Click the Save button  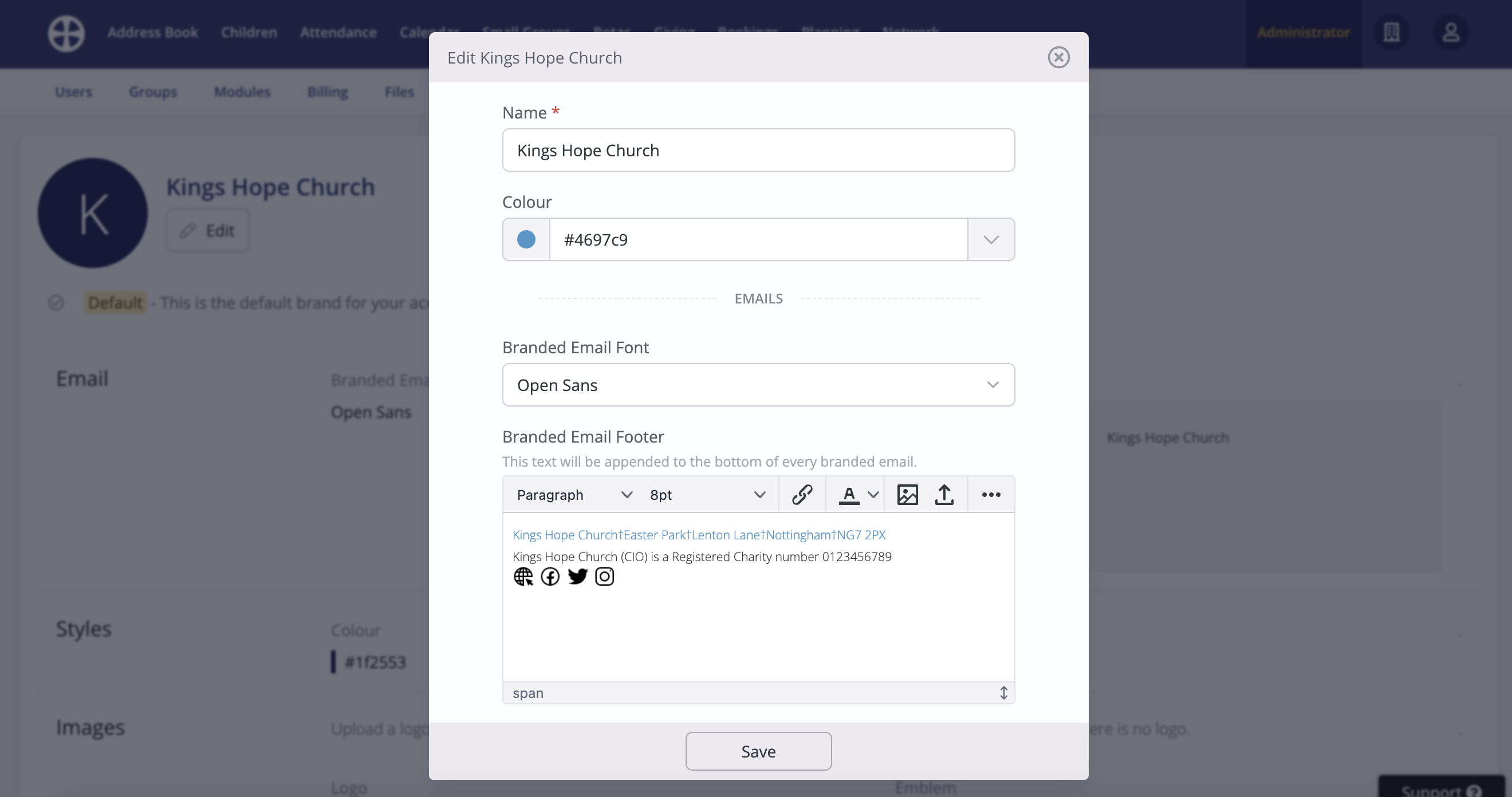point(758,751)
